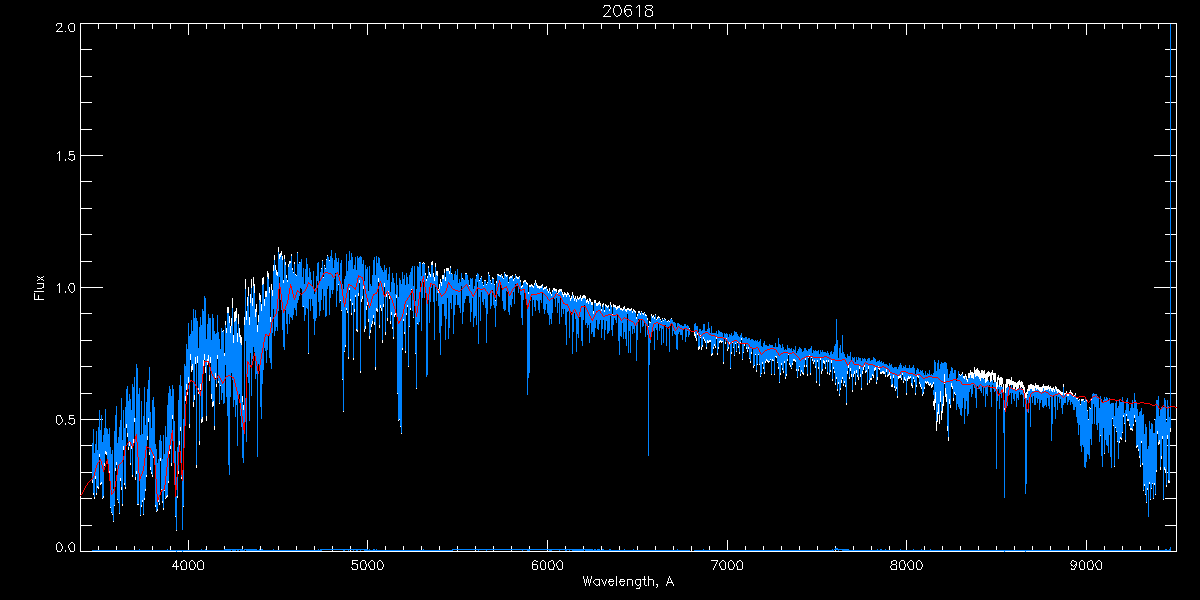Screen dimensions: 1200x600
Task: Click the 9000 wavelength tick label
Action: click(1086, 564)
